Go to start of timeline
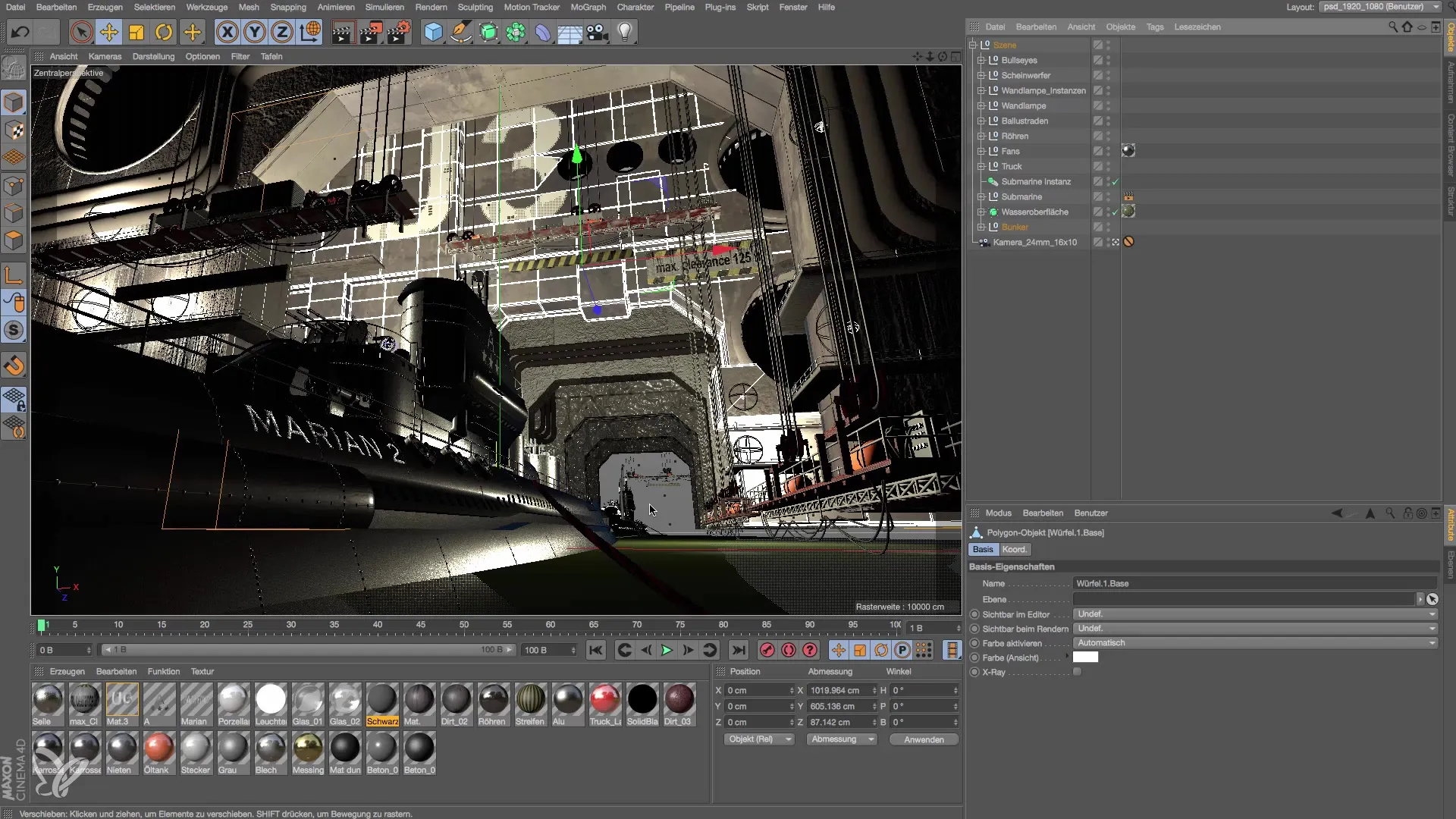This screenshot has width=1456, height=819. point(596,650)
